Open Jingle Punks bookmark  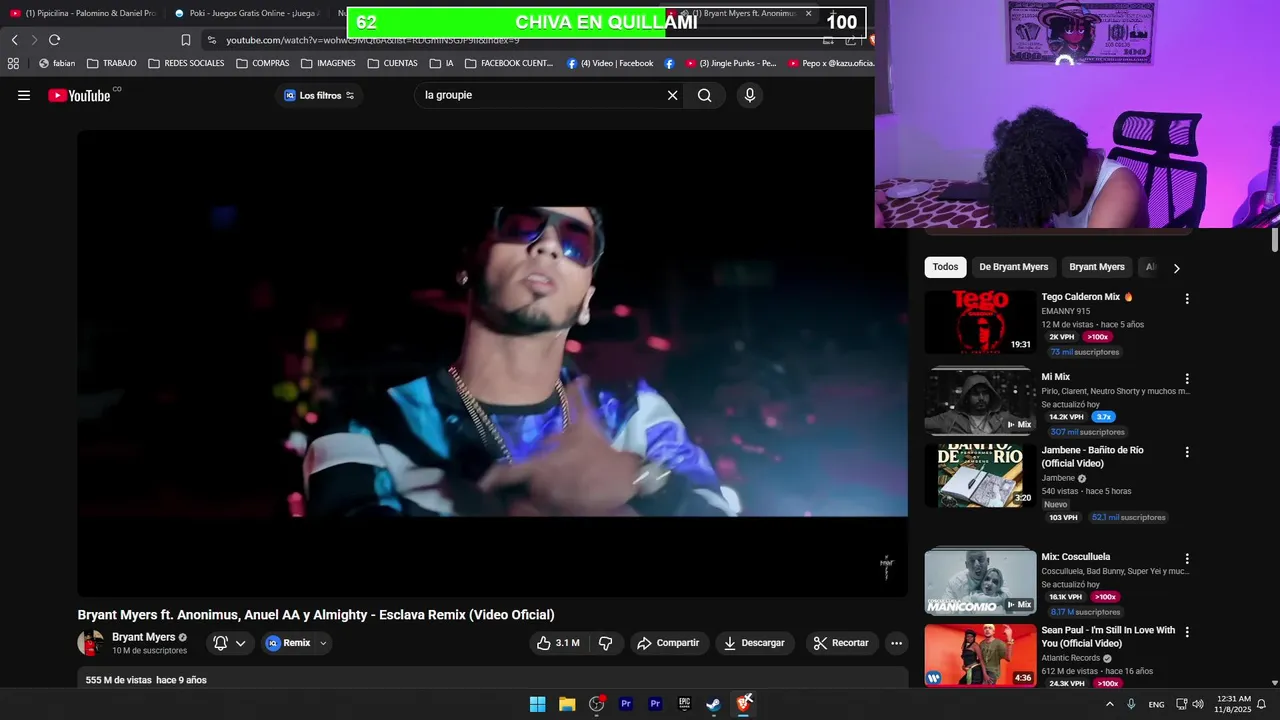[x=730, y=63]
